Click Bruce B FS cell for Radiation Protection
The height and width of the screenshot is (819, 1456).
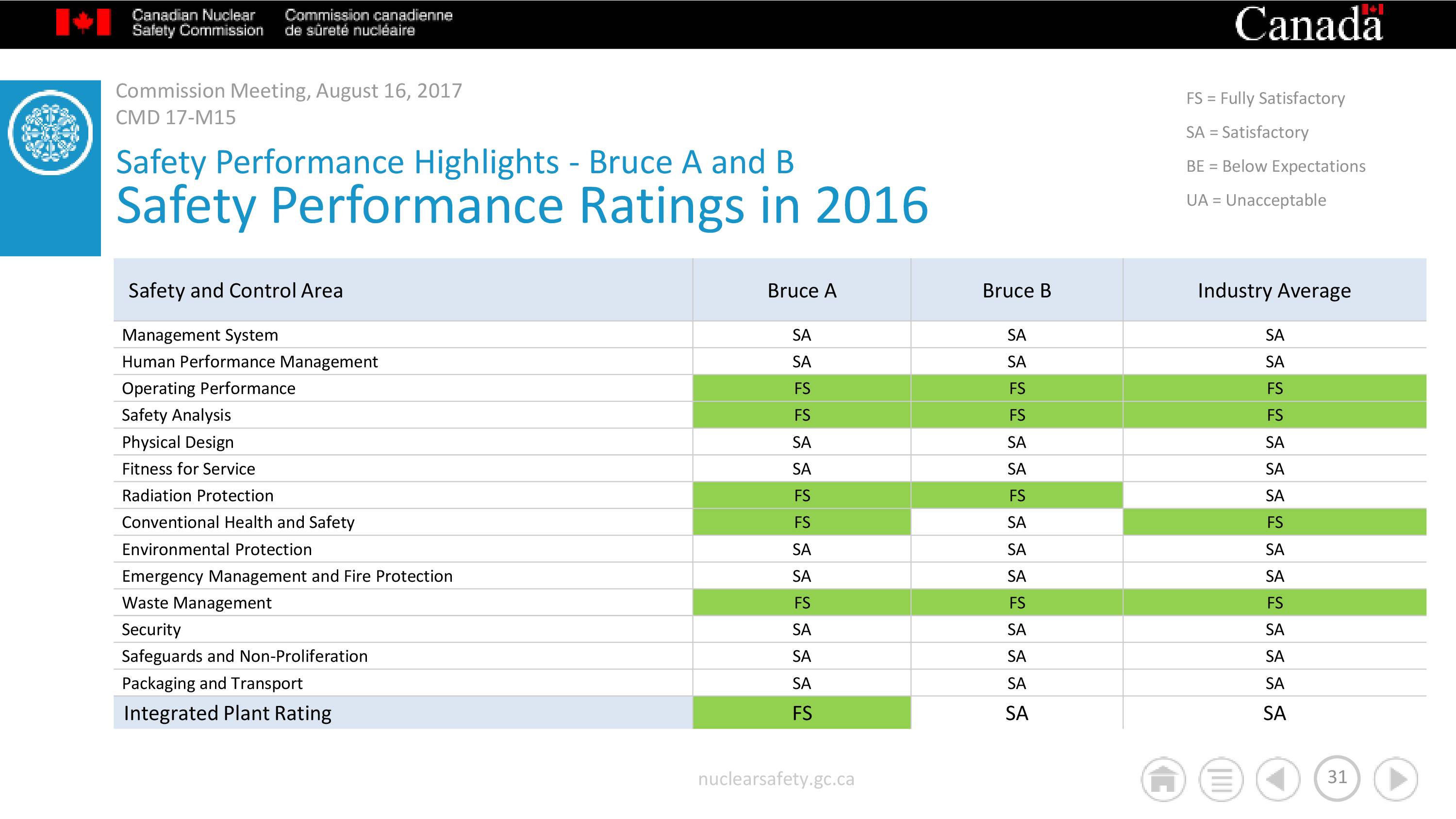1016,495
